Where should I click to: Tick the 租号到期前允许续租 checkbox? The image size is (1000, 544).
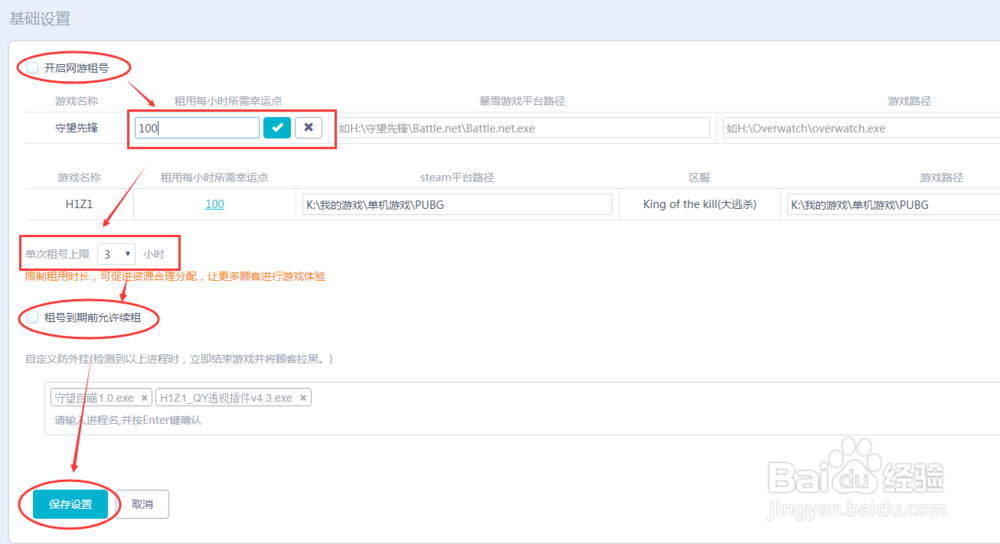(33, 317)
